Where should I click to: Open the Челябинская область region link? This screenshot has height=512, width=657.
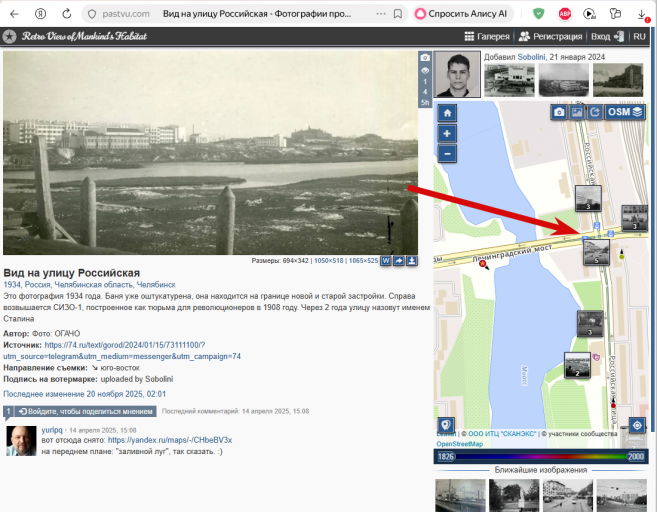pos(93,284)
